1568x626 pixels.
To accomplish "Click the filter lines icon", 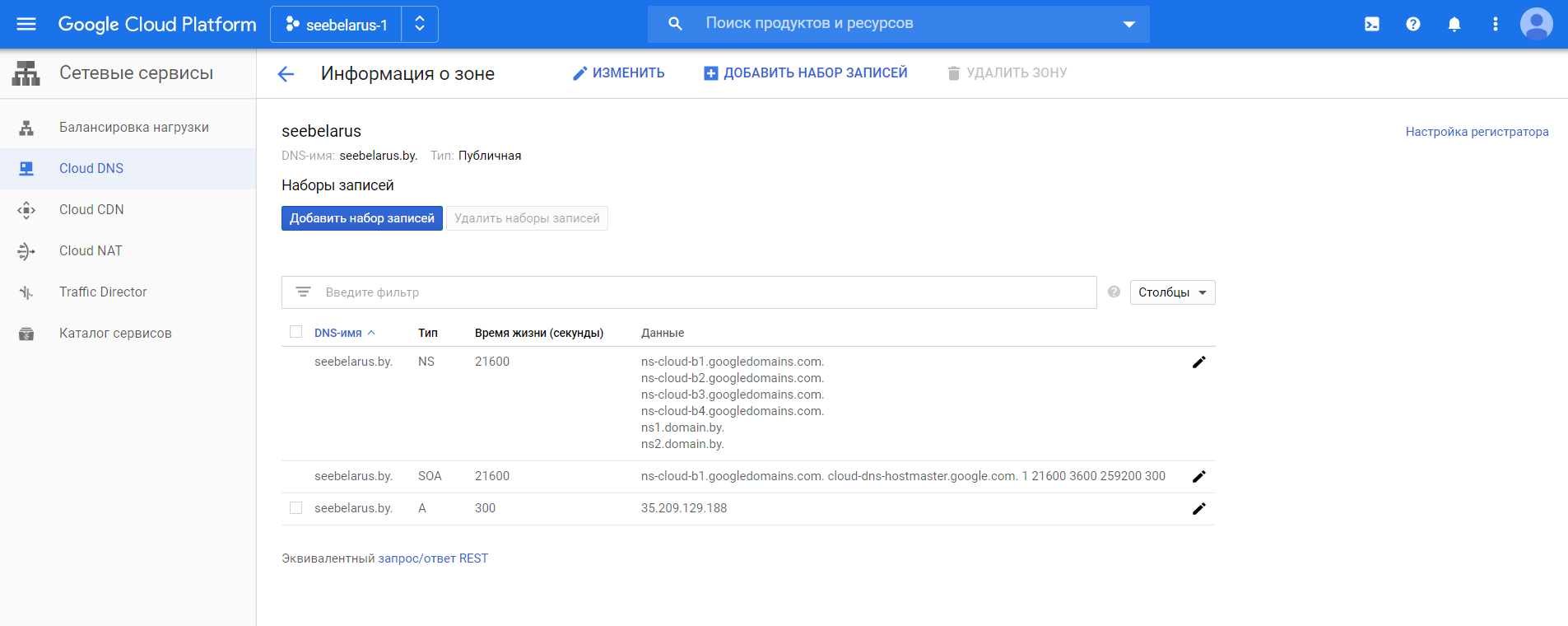I will (303, 292).
